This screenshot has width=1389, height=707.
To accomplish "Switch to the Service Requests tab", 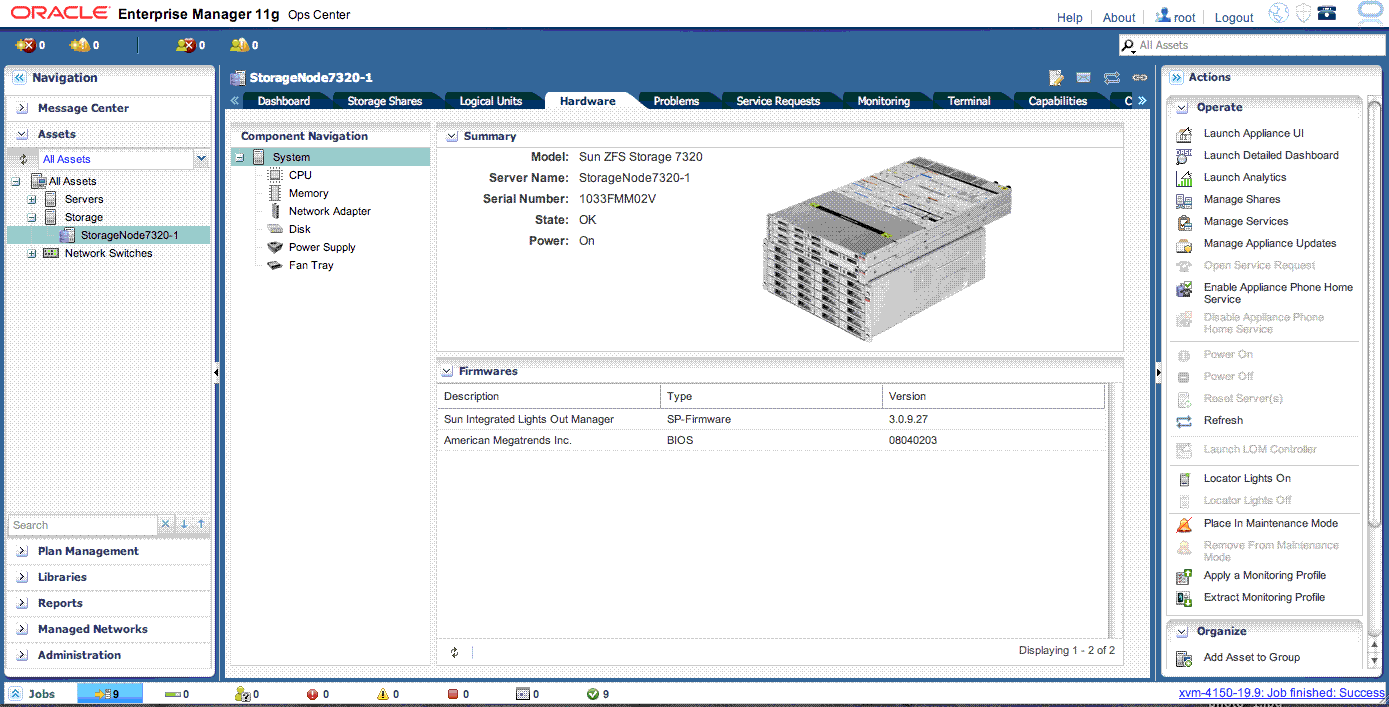I will coord(778,101).
